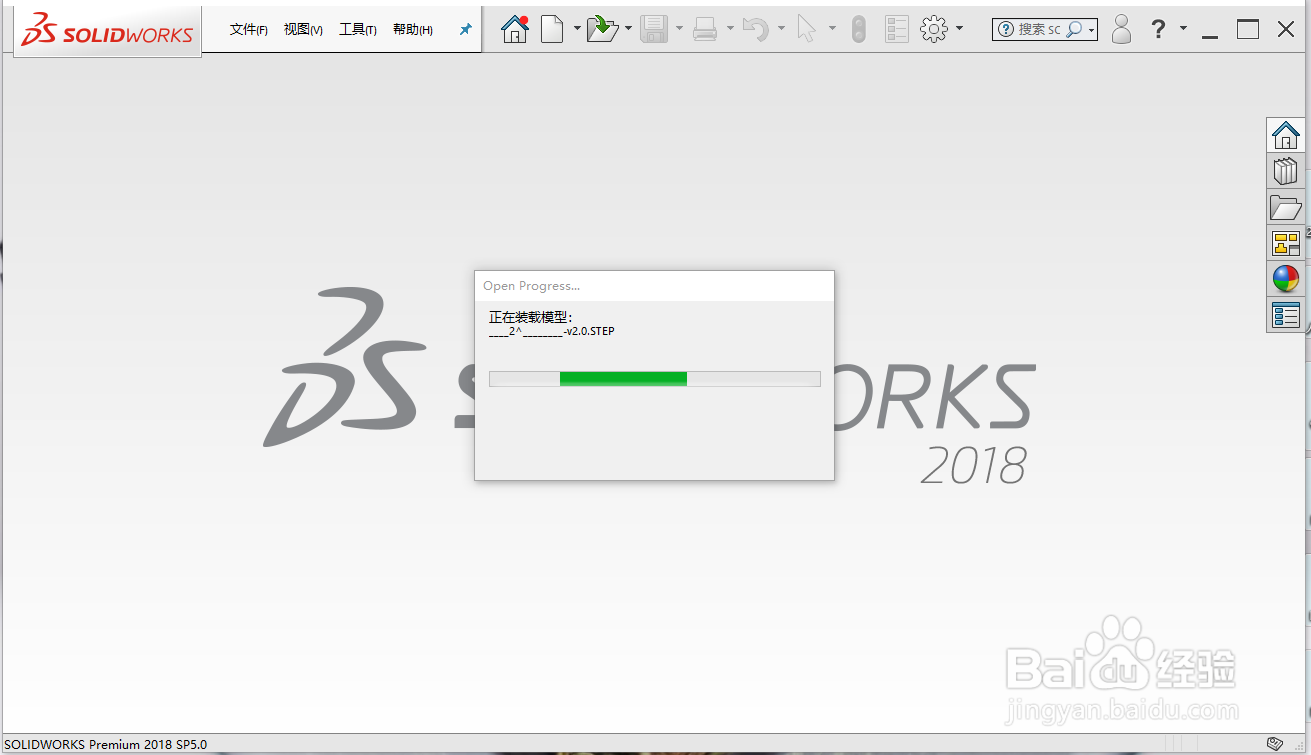Click the New document icon
The width and height of the screenshot is (1311, 755).
(552, 29)
